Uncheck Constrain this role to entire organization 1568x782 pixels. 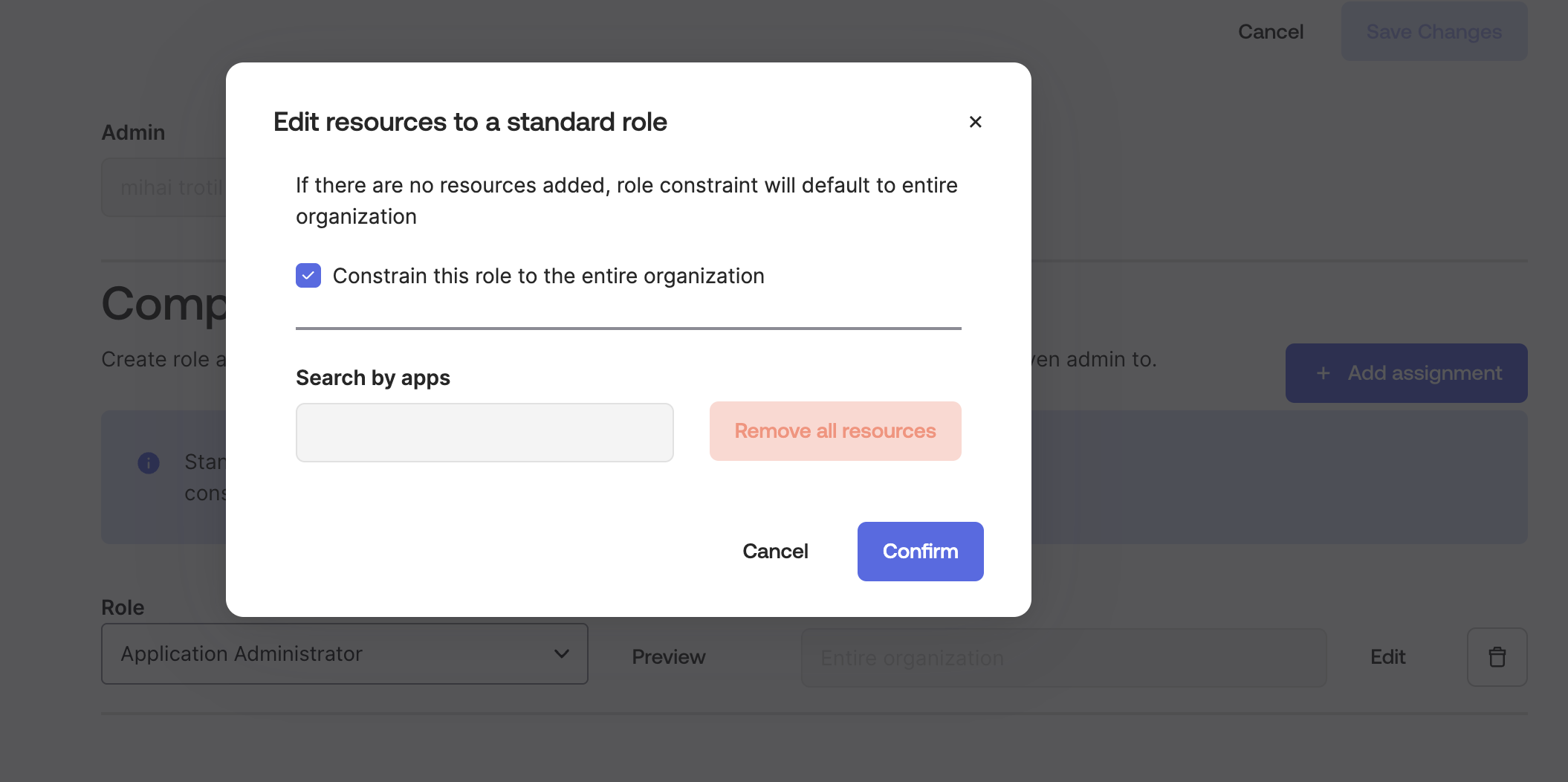(x=308, y=276)
